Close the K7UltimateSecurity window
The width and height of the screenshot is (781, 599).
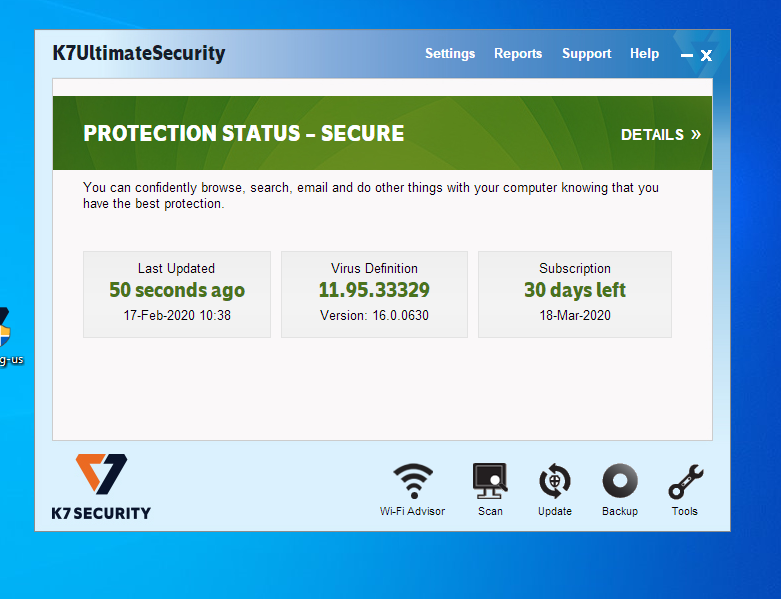(706, 55)
